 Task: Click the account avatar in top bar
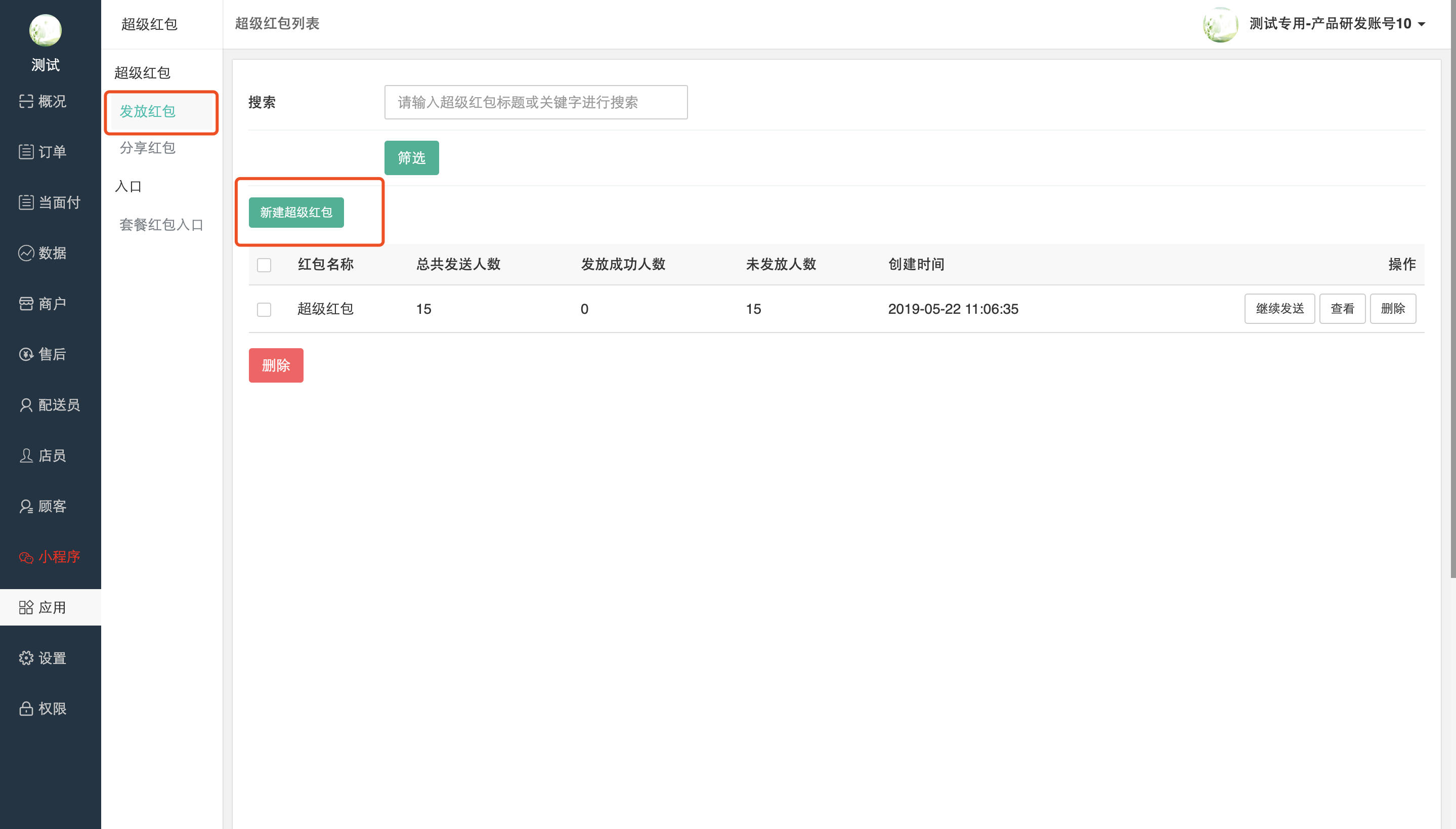click(x=1219, y=24)
